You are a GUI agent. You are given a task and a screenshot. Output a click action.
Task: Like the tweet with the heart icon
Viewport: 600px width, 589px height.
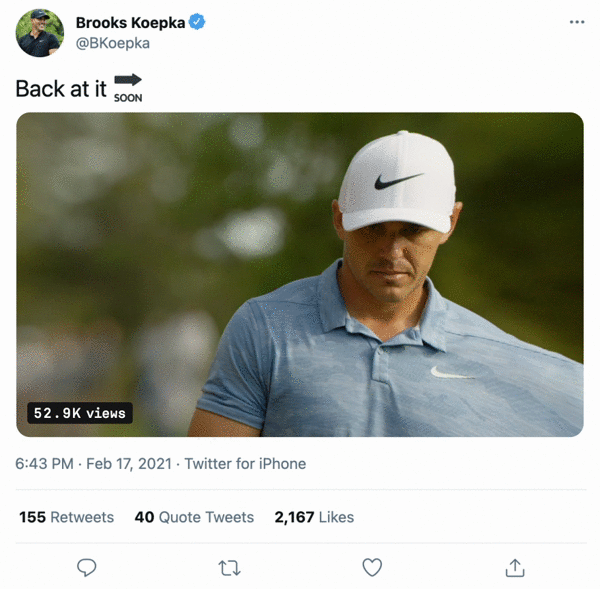[372, 568]
